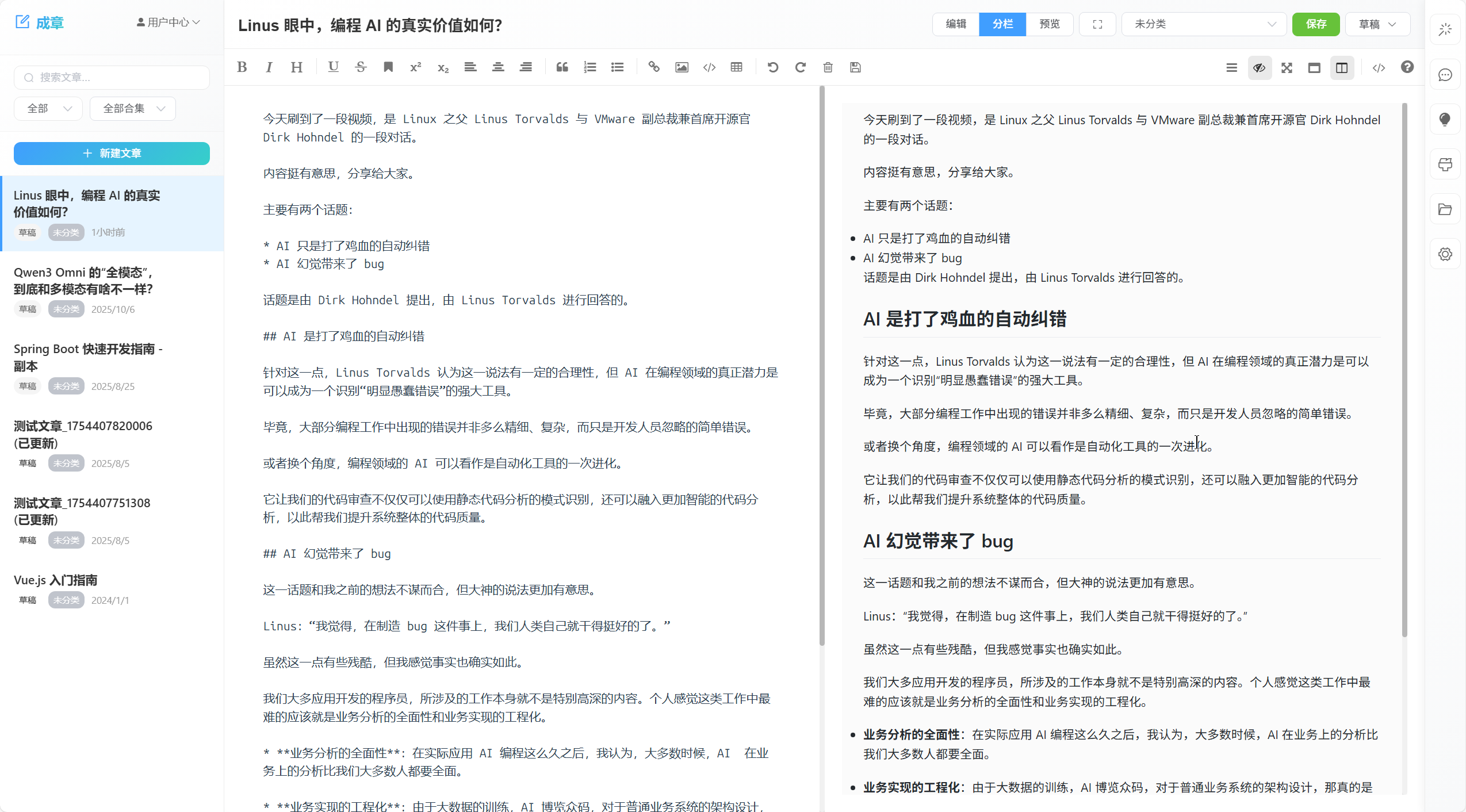
Task: Open the AI magic wand panel on the right
Action: (1445, 30)
